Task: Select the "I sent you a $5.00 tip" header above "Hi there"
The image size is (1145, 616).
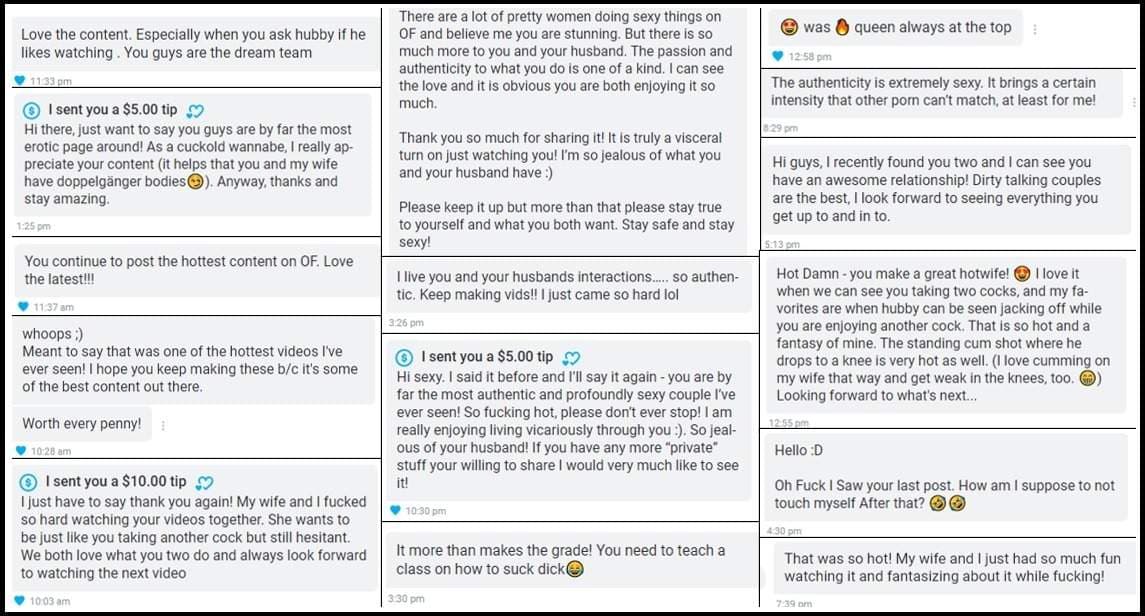Action: [112, 109]
